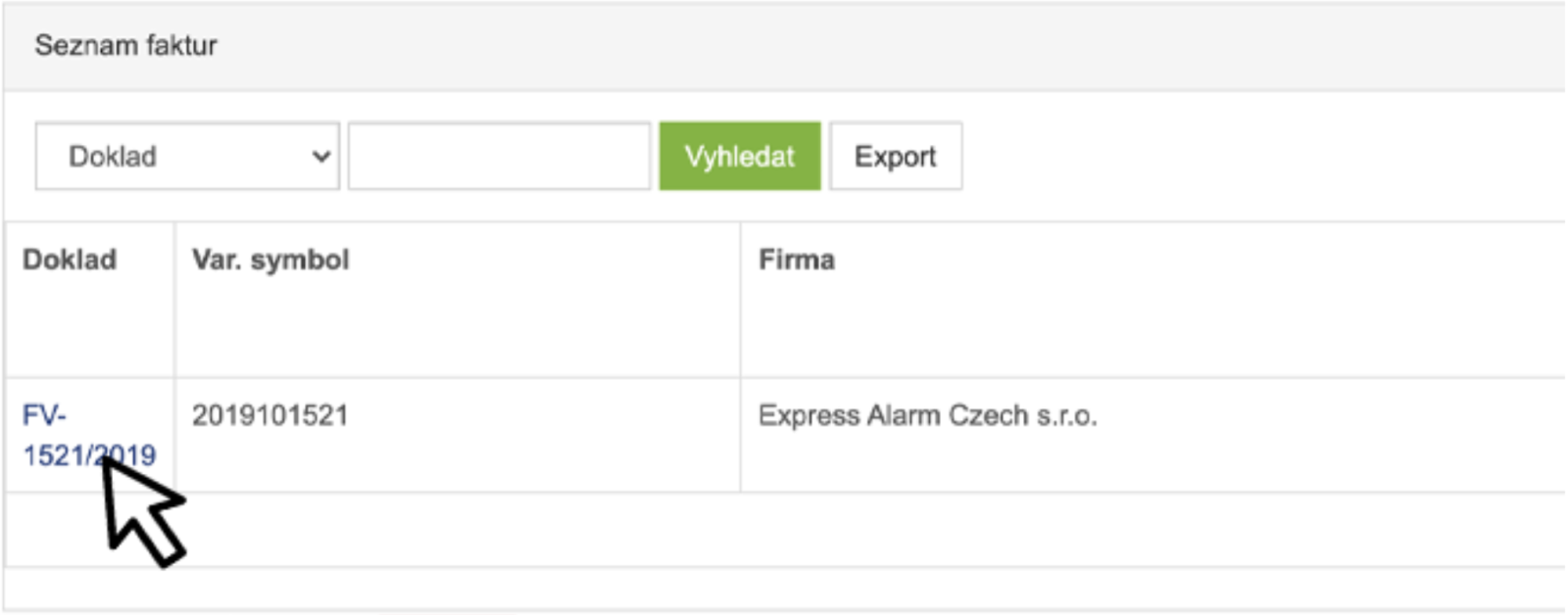Click the FV- prefix text in the link
The height and width of the screenshot is (615, 1568).
pyautogui.click(x=44, y=415)
